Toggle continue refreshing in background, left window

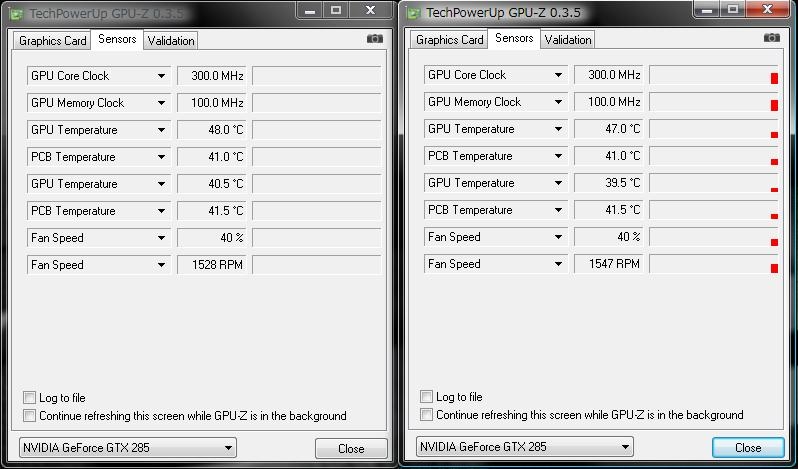coord(30,416)
